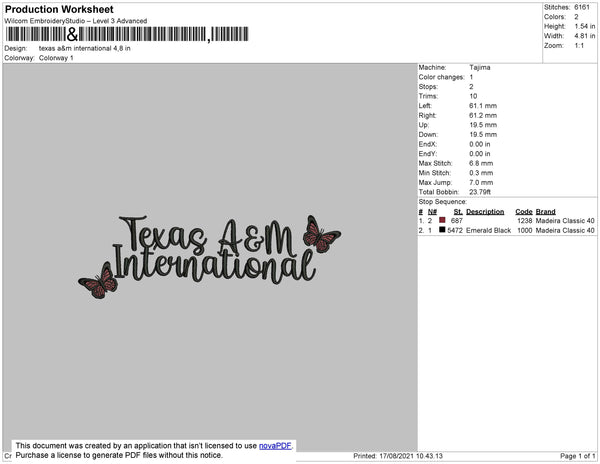Click design name 'texas a&m international 4,8 in'
Viewport: 600px width, 464px height.
(x=85, y=49)
